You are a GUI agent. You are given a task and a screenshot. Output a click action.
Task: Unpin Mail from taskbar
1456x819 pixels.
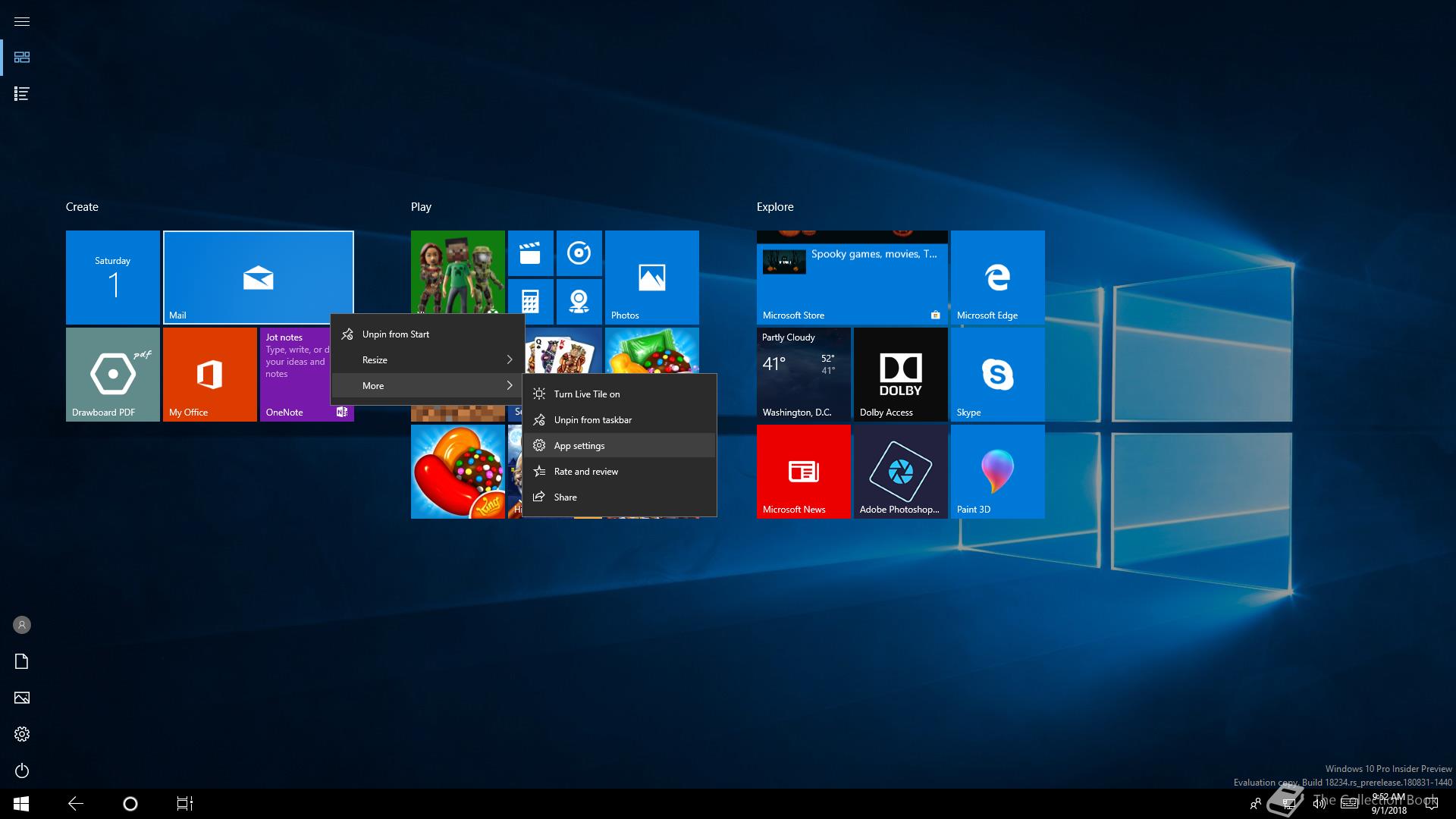click(592, 420)
